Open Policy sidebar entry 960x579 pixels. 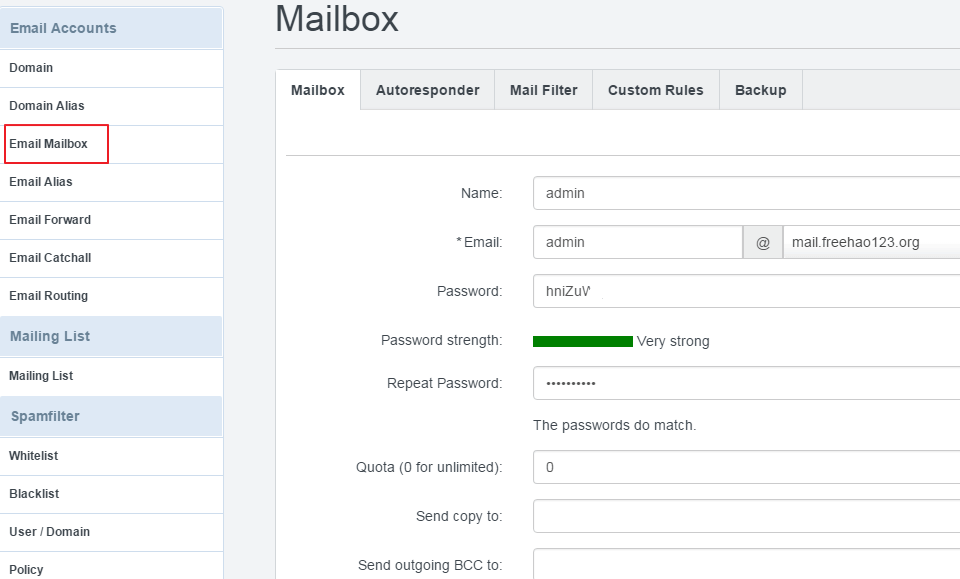[x=111, y=567]
